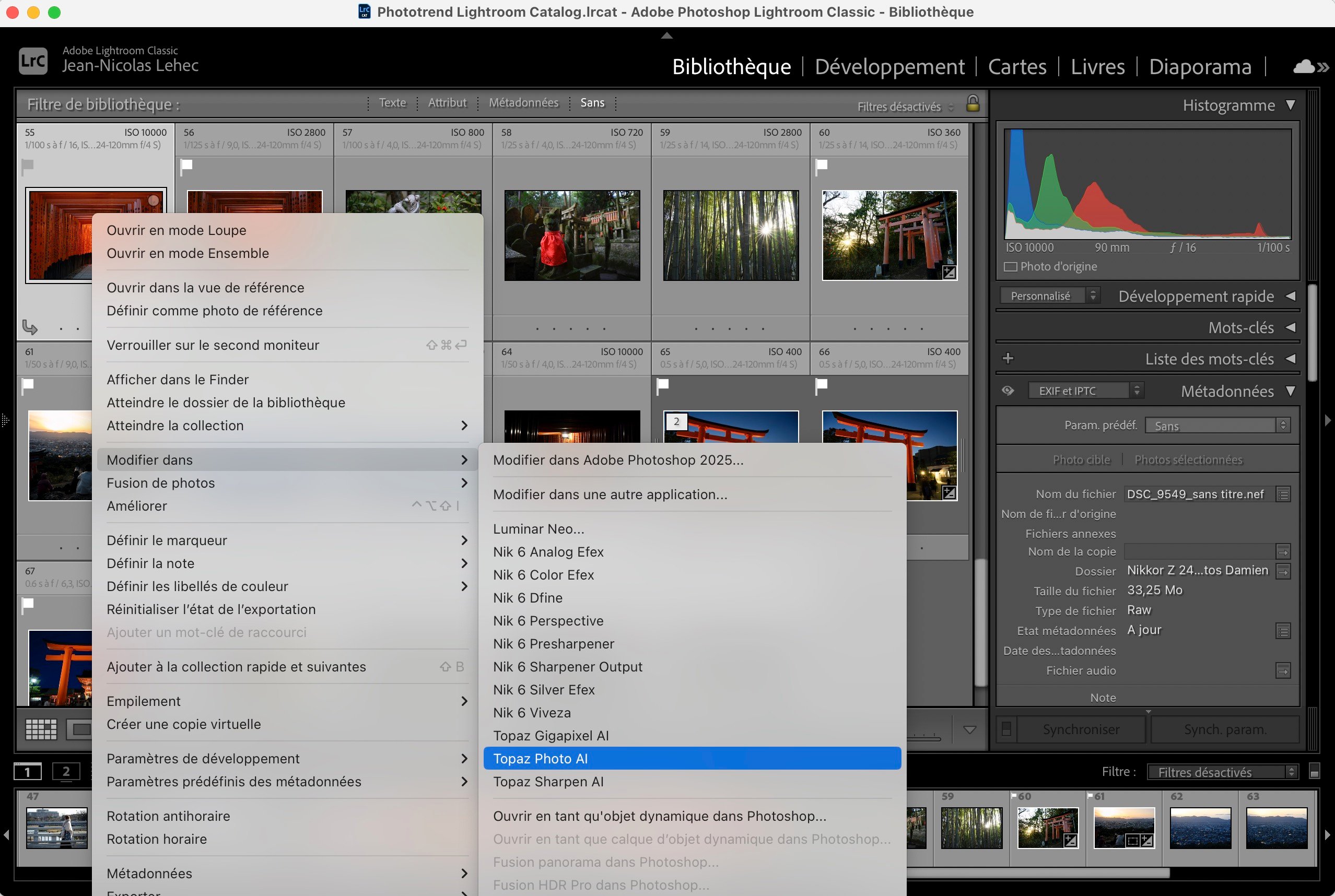Choose Créer une copie virtuelle
Screen dimensions: 1335x896
287,724
